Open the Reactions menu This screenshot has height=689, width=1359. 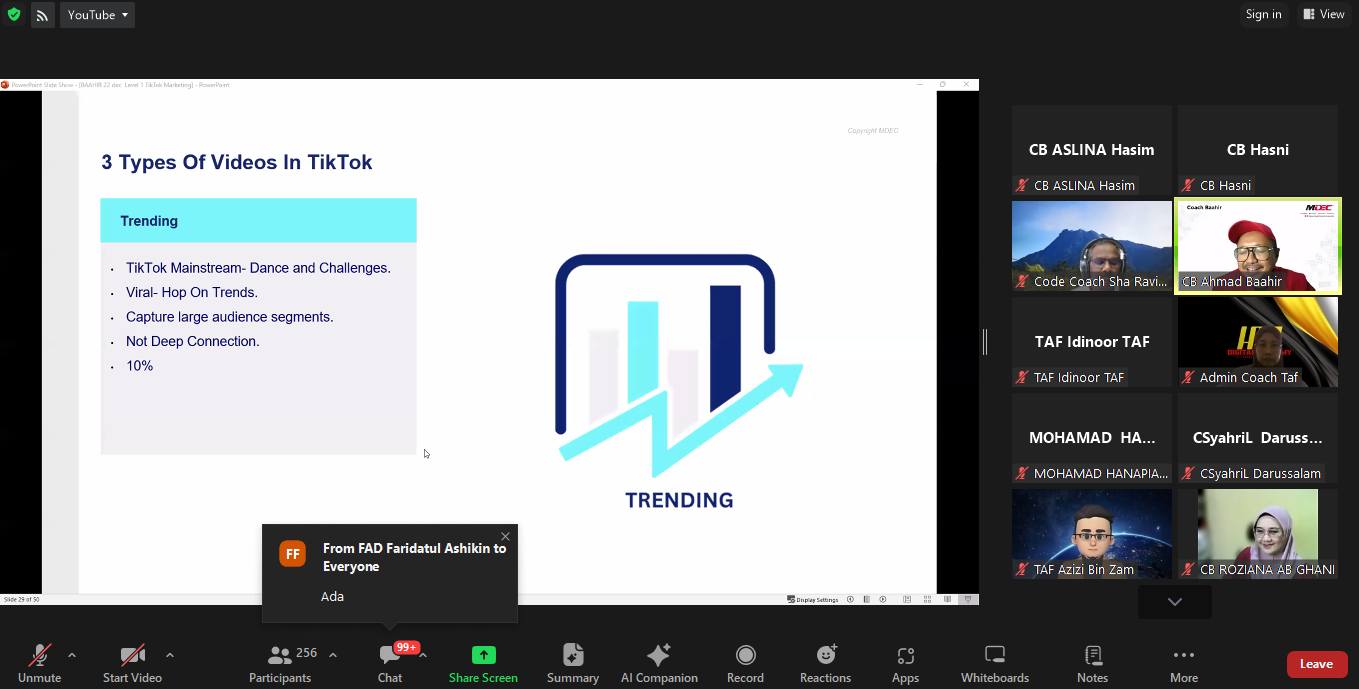(825, 663)
